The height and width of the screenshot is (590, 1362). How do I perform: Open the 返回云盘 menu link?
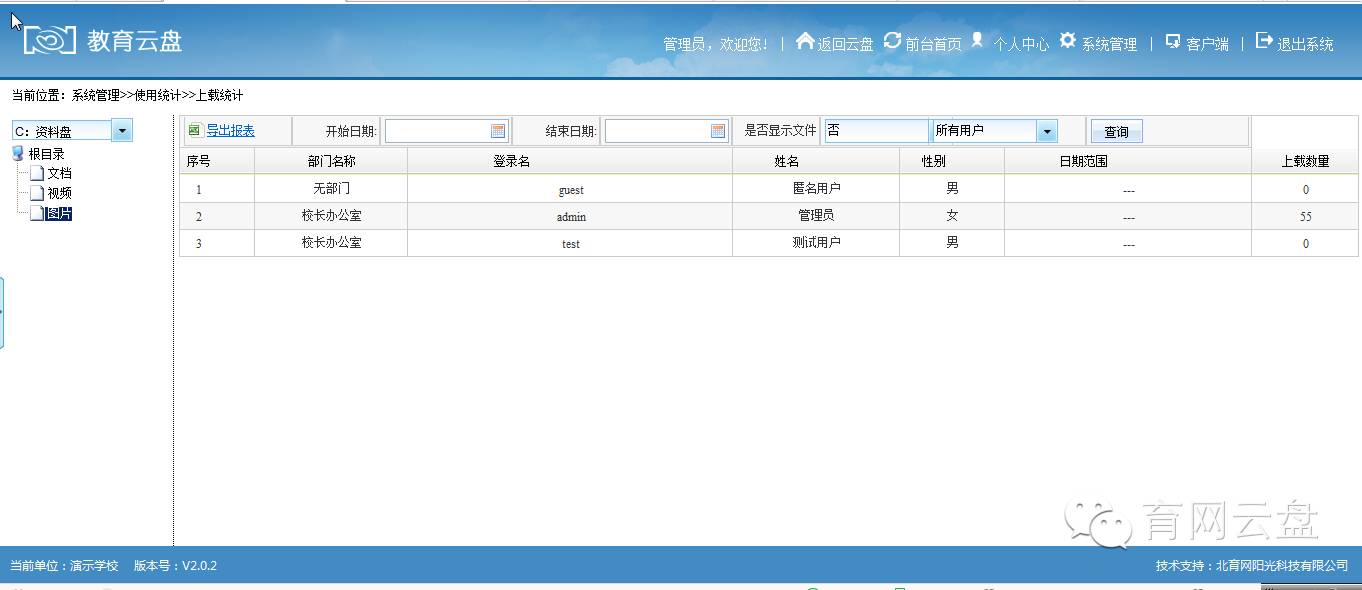tap(846, 44)
